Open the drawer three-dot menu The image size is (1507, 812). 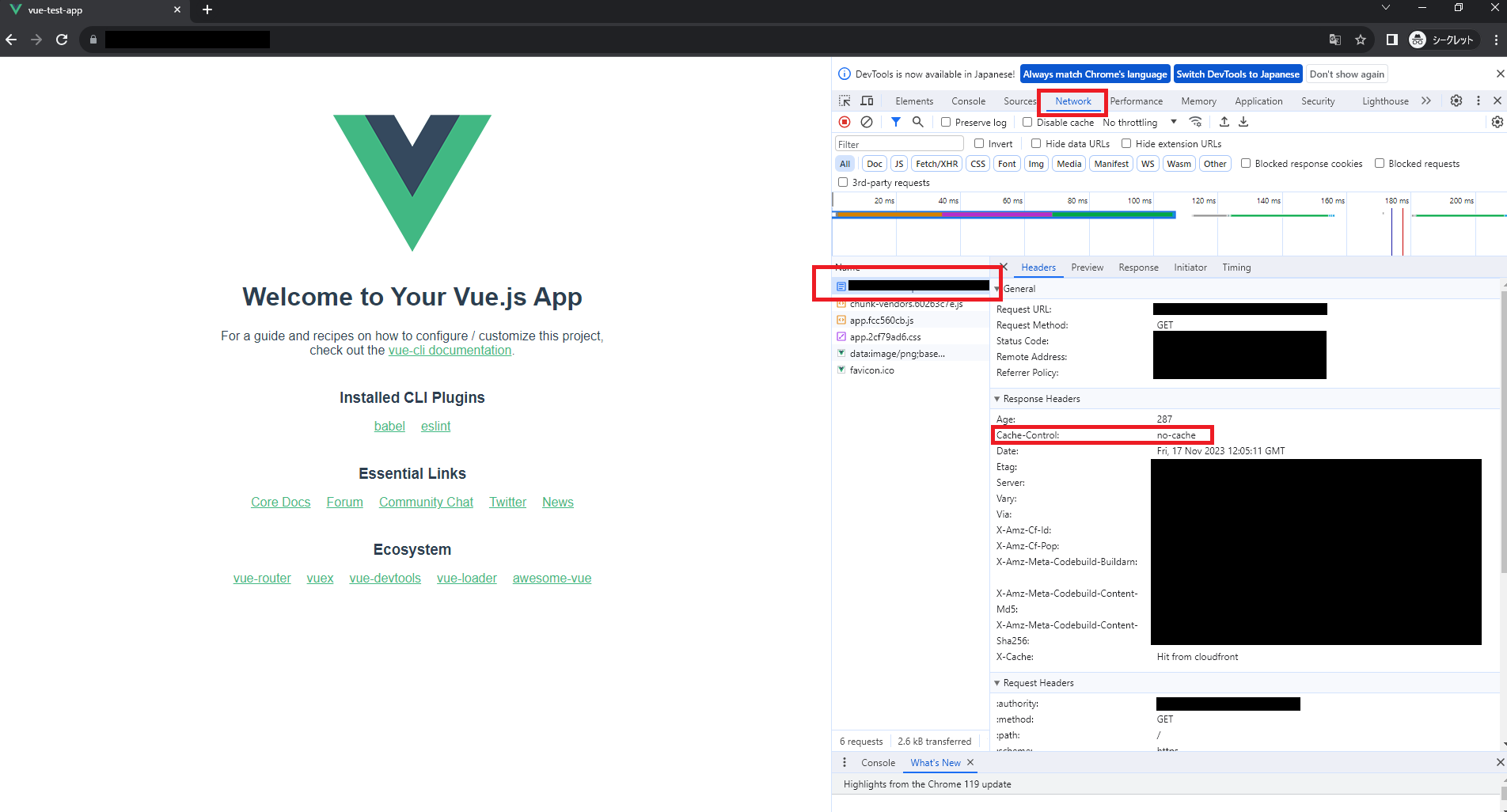845,762
